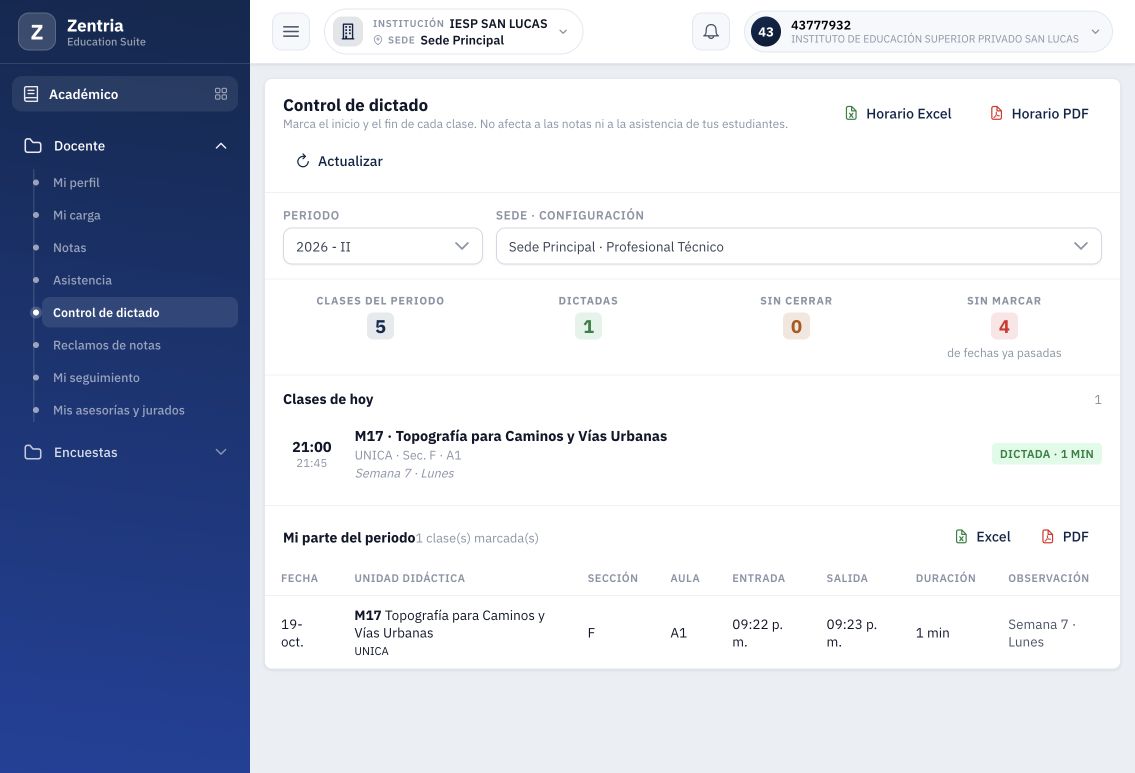Click Actualizar refresh button

[x=339, y=161]
